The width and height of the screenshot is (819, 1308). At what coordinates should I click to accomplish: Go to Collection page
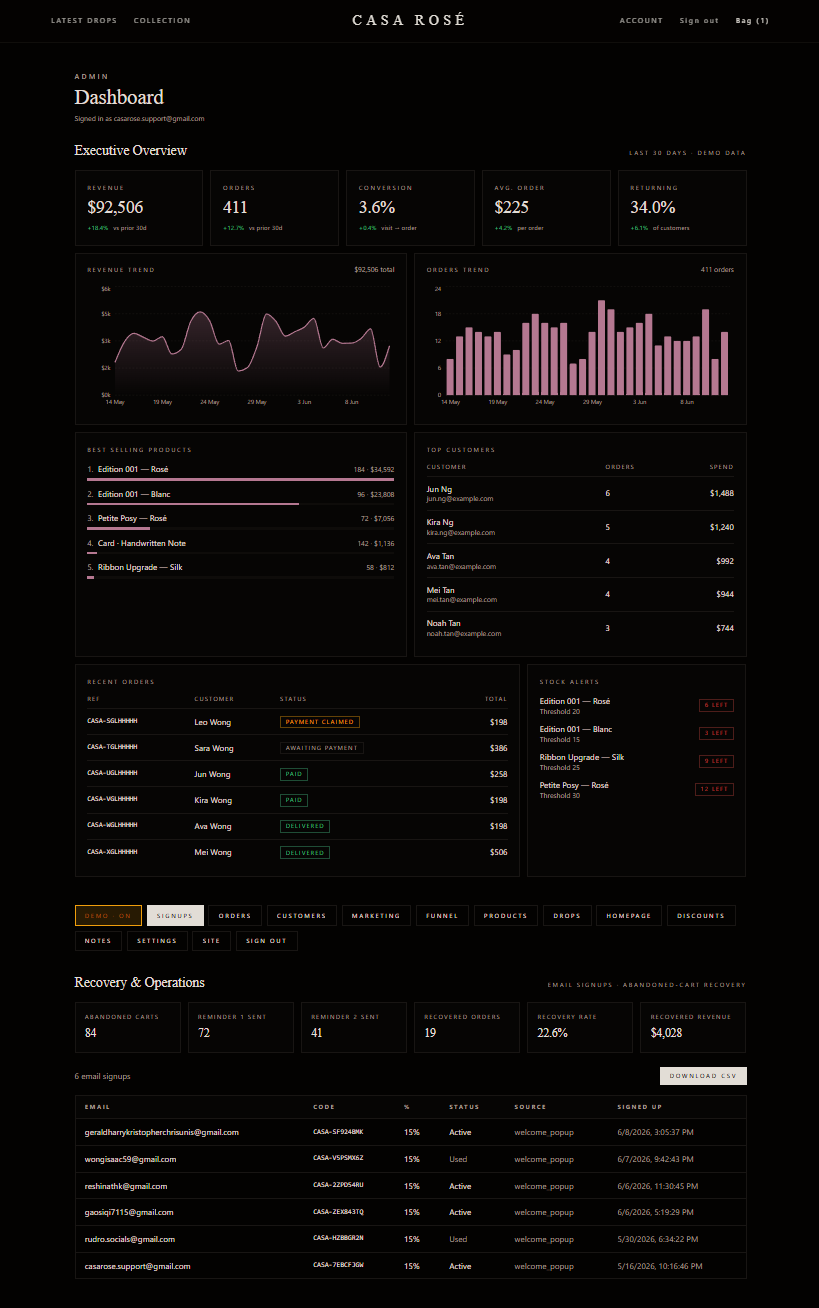tap(162, 20)
